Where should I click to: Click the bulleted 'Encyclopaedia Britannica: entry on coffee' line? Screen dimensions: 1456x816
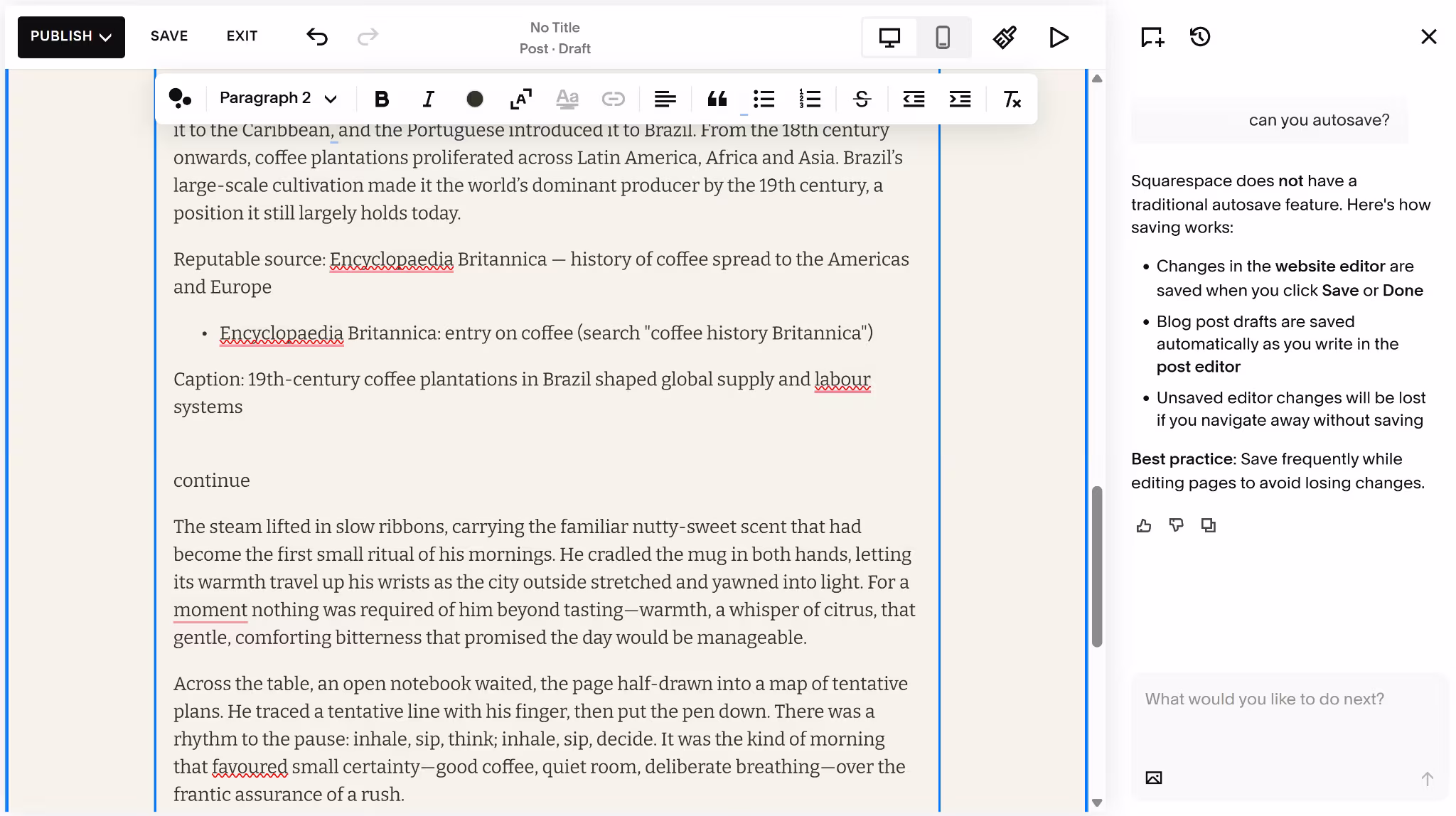tap(546, 333)
